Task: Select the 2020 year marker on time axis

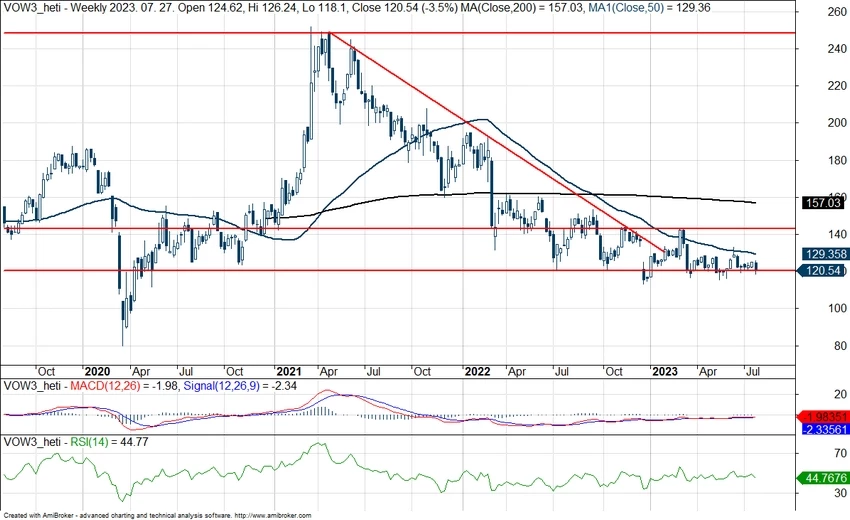Action: point(97,369)
